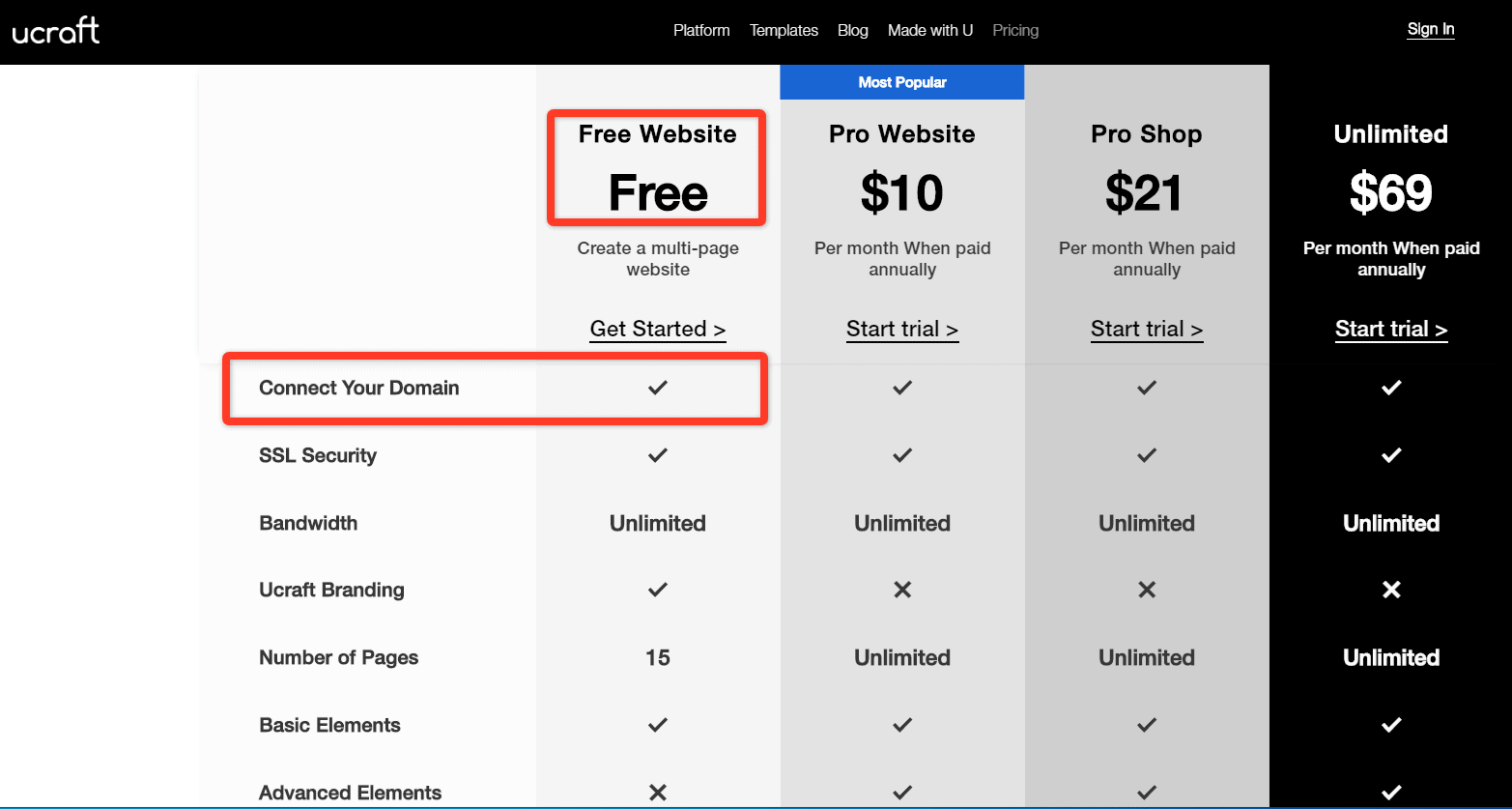Click Pro Website Ucraft Branding X mark

click(902, 590)
